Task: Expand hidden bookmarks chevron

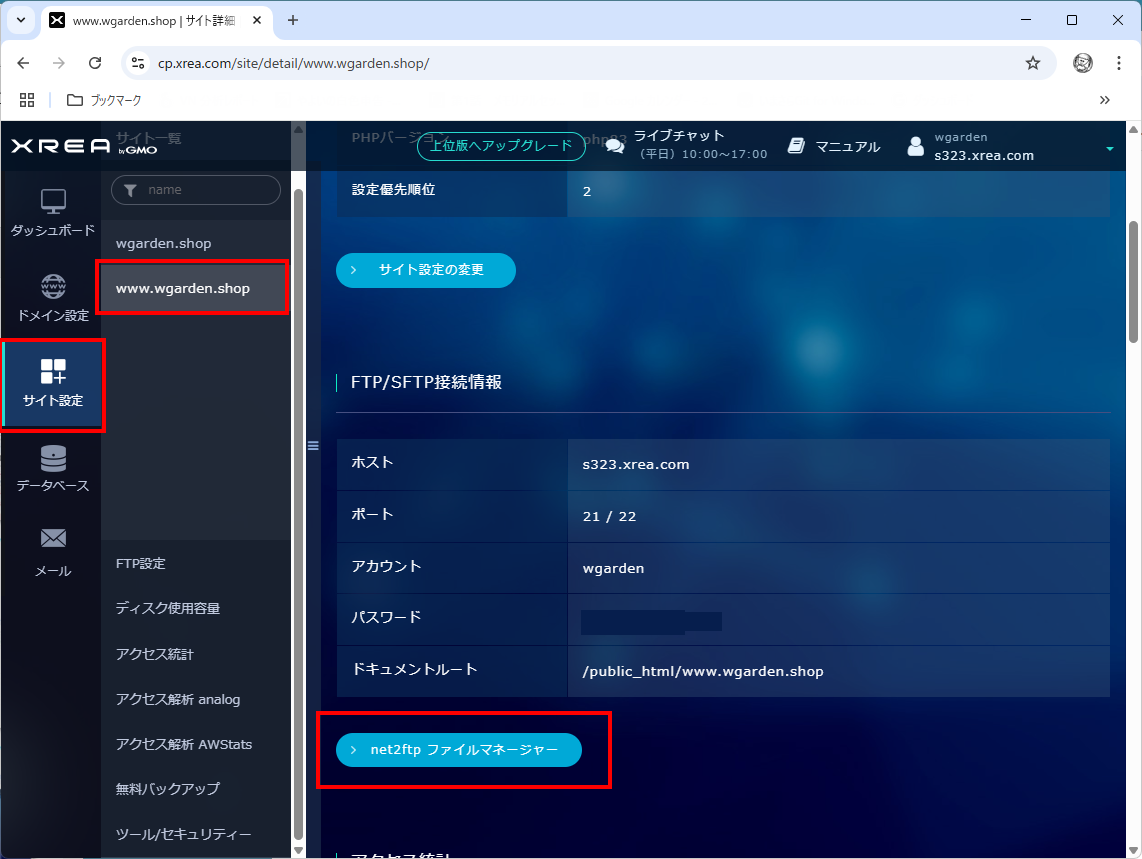Action: pyautogui.click(x=1105, y=100)
